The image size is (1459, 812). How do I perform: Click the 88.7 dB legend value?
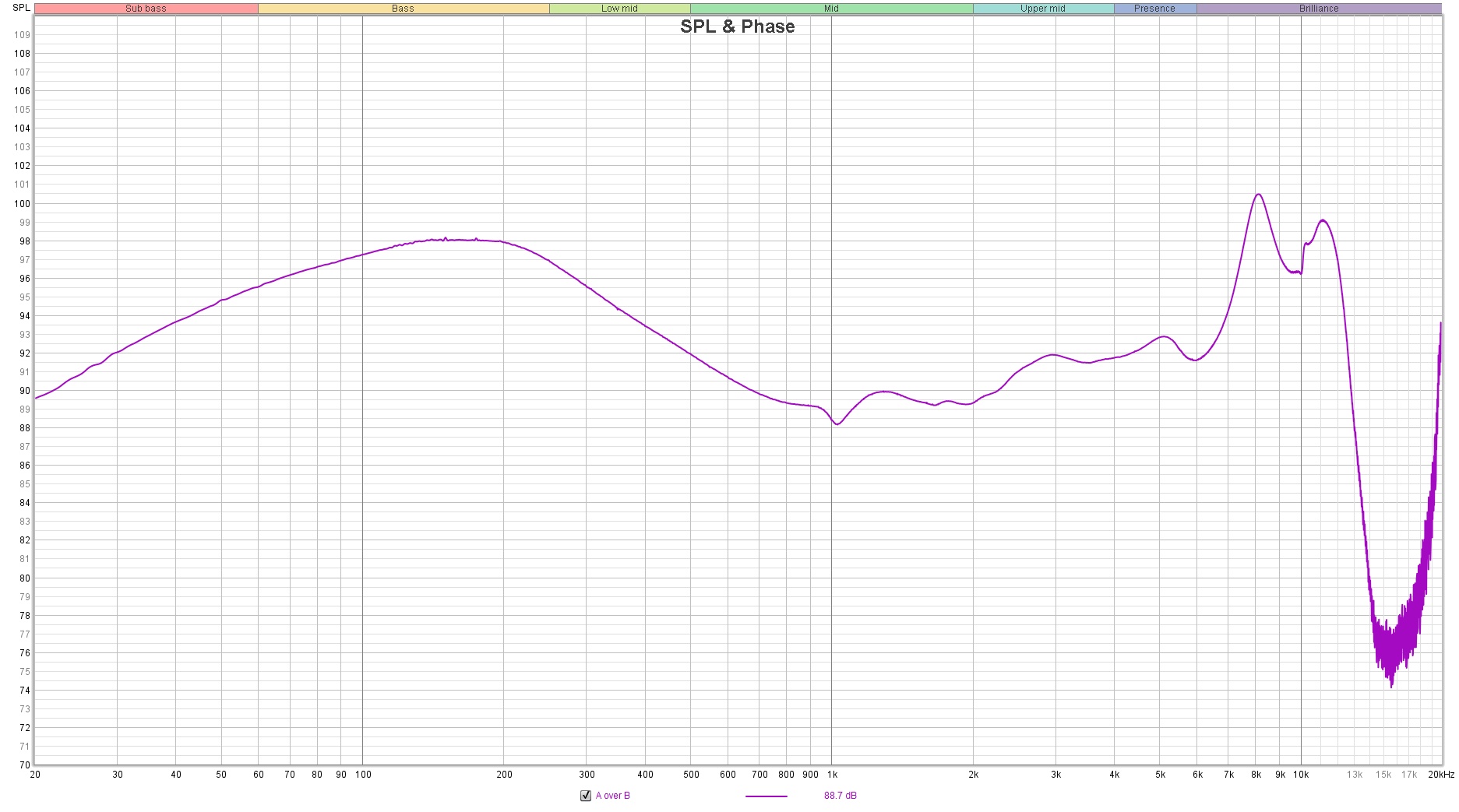point(841,796)
